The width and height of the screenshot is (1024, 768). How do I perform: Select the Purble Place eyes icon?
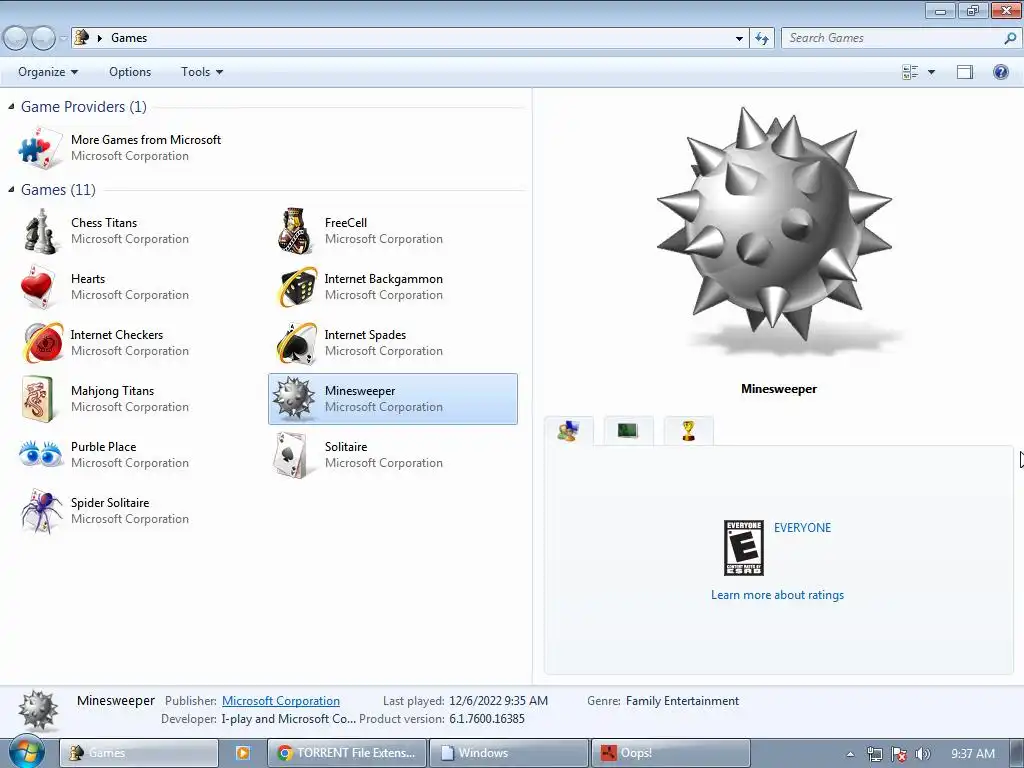pyautogui.click(x=40, y=454)
